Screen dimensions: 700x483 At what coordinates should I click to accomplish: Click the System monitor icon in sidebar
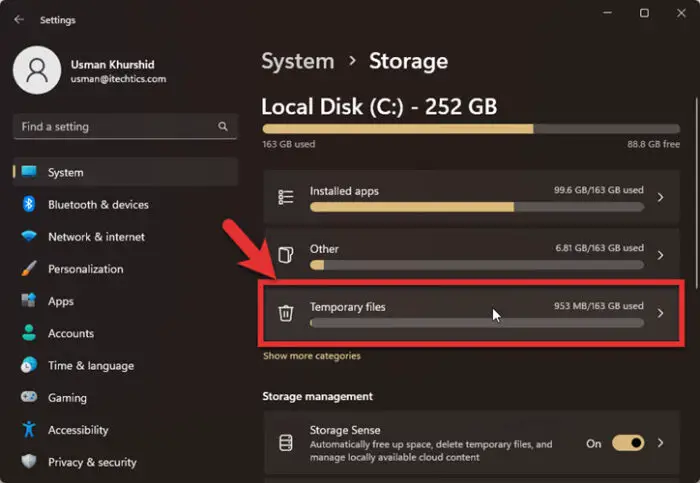click(29, 172)
